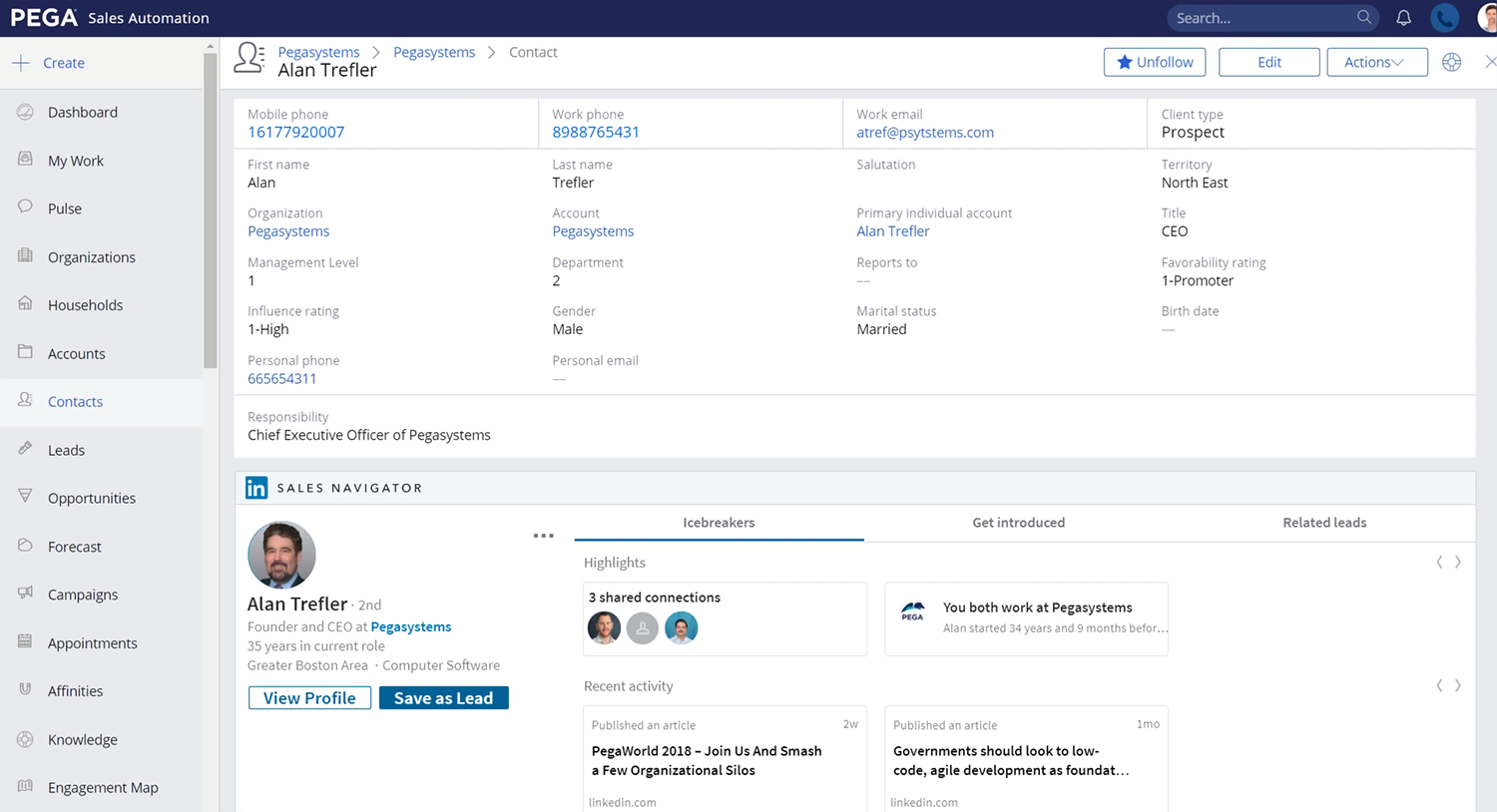
Task: Unfollow this contact with the star button
Action: 1154,62
